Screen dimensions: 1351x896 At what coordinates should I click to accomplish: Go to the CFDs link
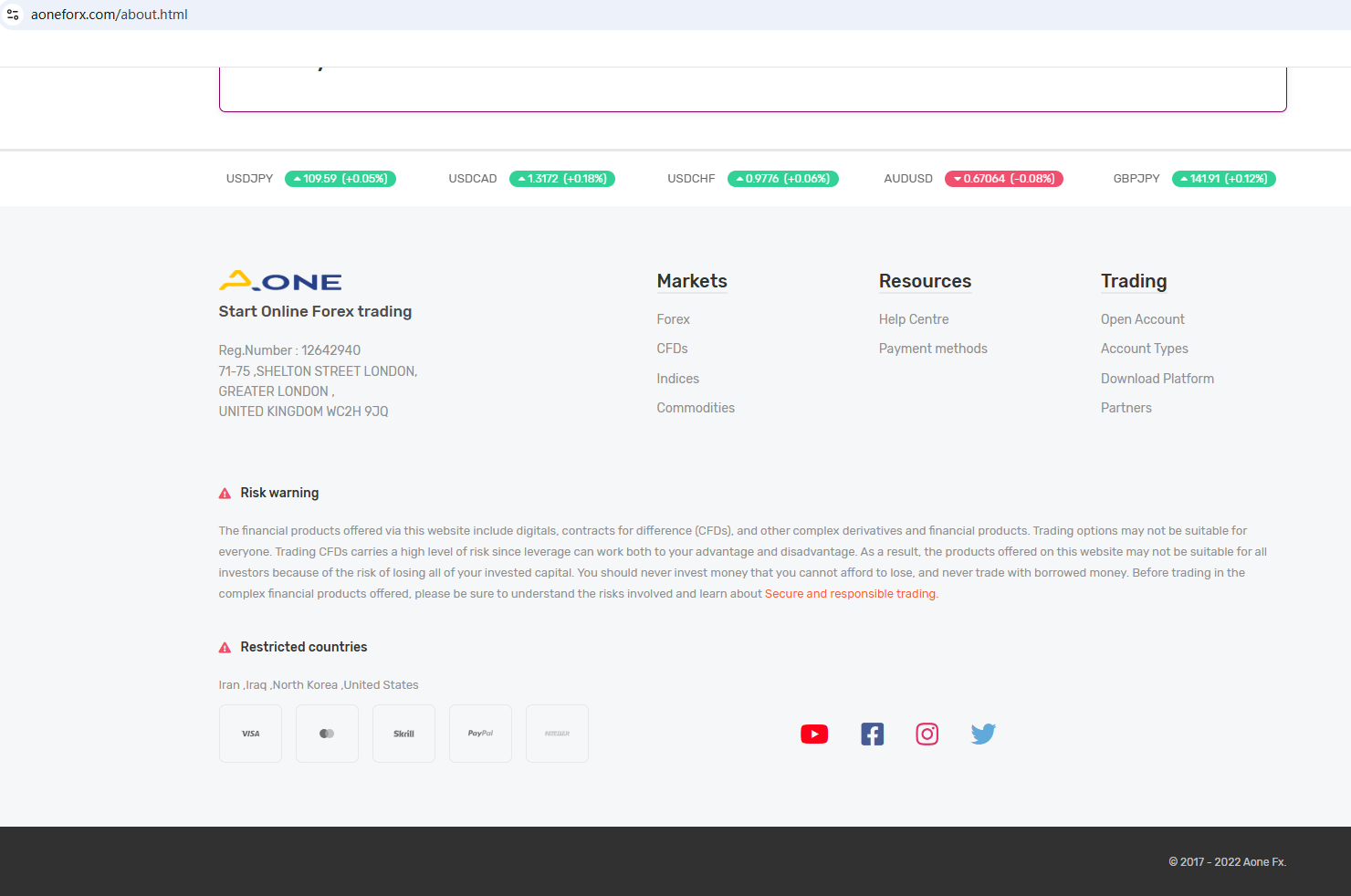coord(672,349)
